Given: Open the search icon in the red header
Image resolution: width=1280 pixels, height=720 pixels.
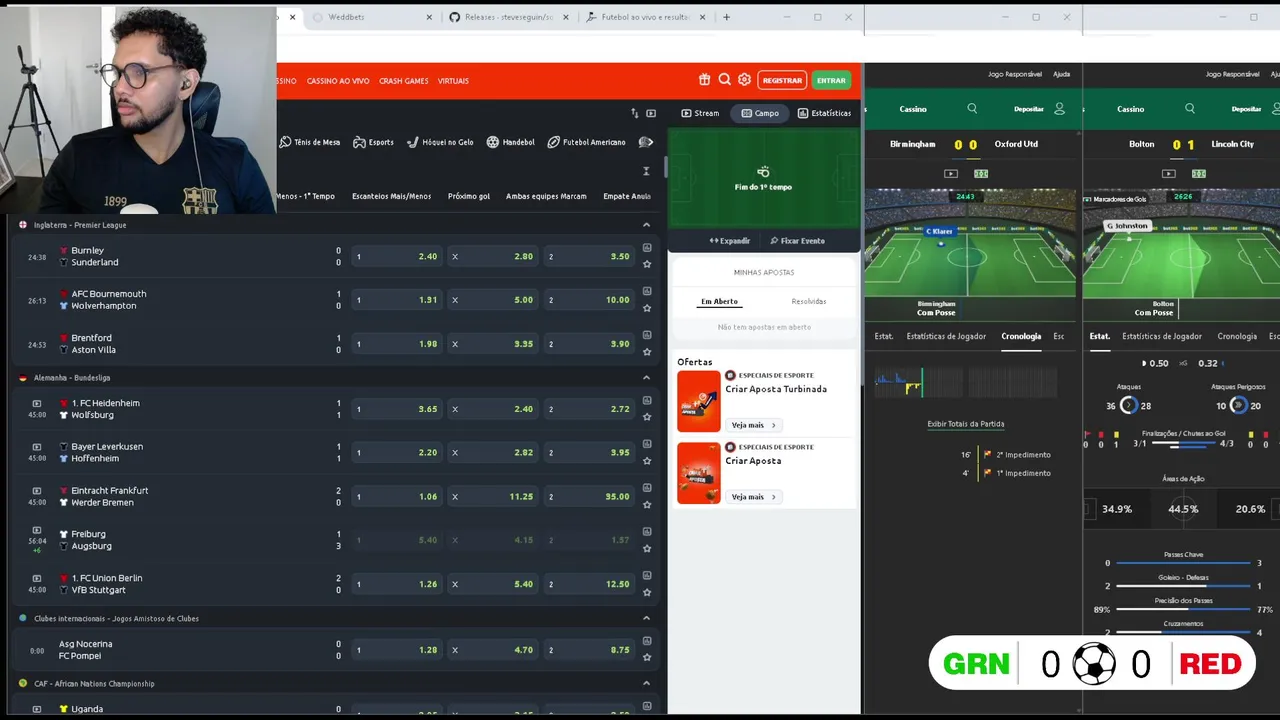Looking at the screenshot, I should (724, 80).
